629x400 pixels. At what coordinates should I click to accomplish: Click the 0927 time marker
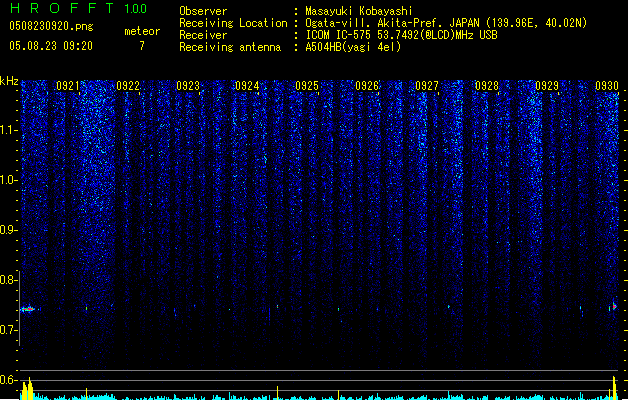pyautogui.click(x=427, y=86)
